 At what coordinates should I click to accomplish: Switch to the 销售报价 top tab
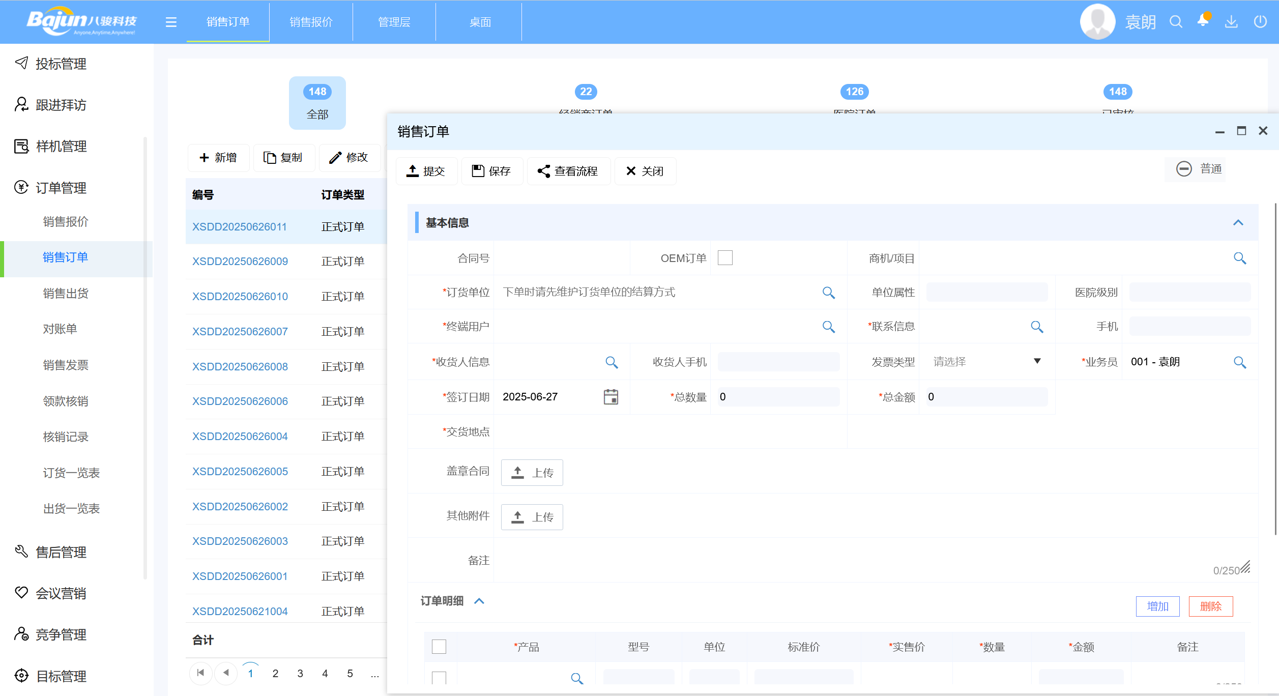click(x=310, y=20)
